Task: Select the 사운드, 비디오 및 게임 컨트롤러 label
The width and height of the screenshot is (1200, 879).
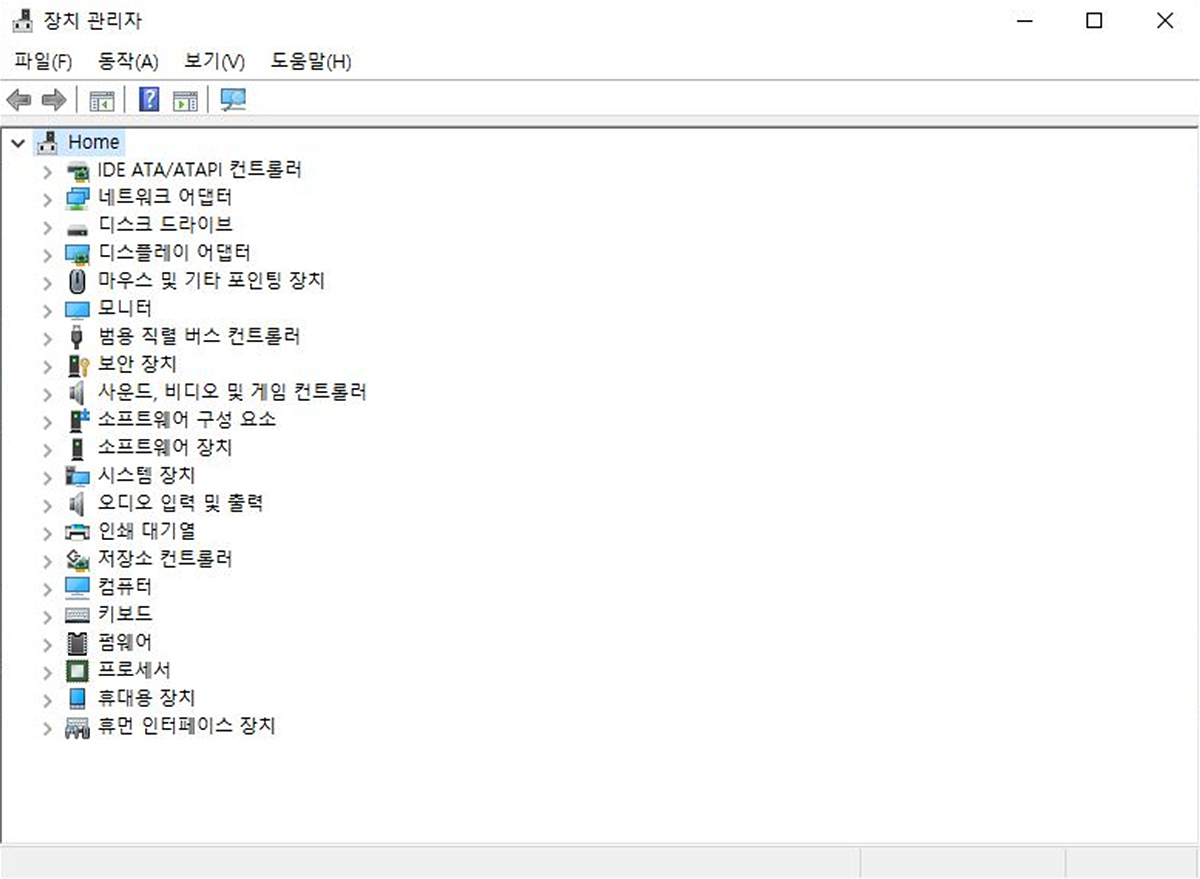Action: 232,392
